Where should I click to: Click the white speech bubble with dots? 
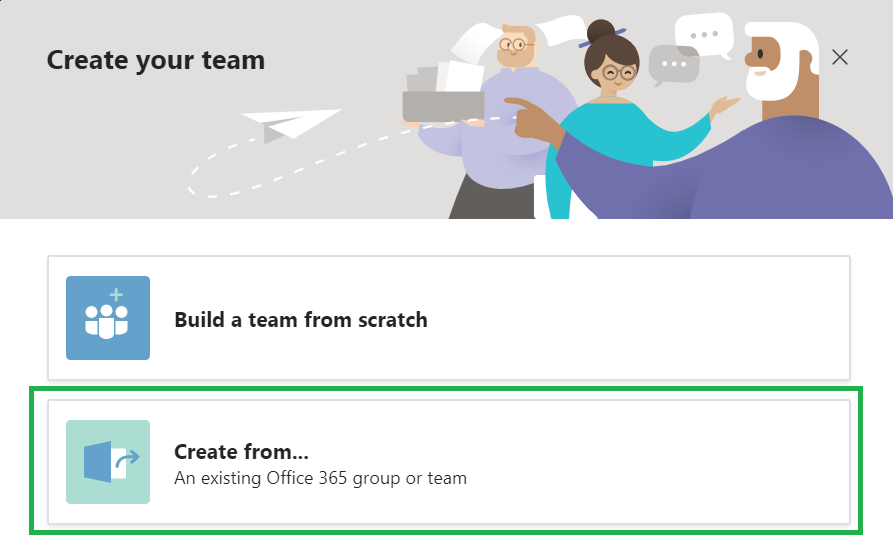[x=704, y=35]
